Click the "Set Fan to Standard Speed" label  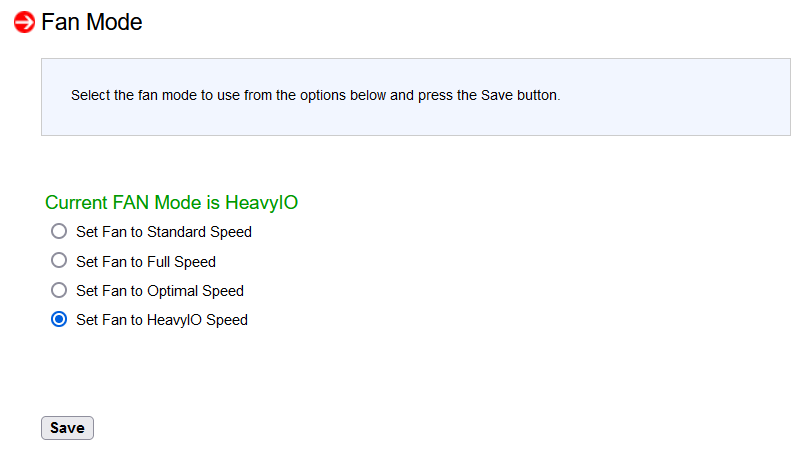(x=164, y=232)
